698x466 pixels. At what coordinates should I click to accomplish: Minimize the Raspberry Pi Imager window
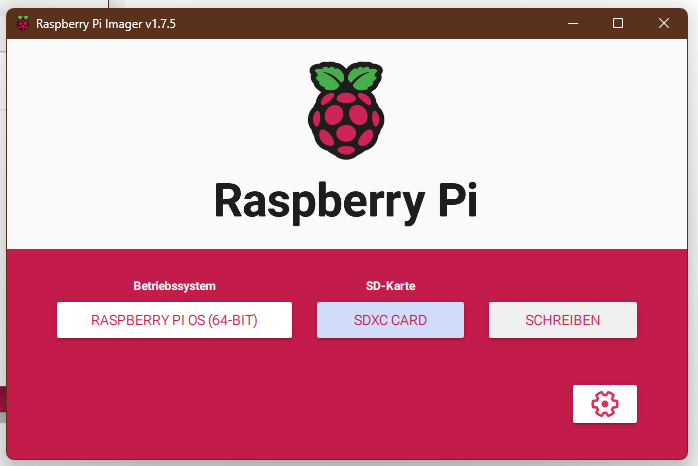point(573,23)
